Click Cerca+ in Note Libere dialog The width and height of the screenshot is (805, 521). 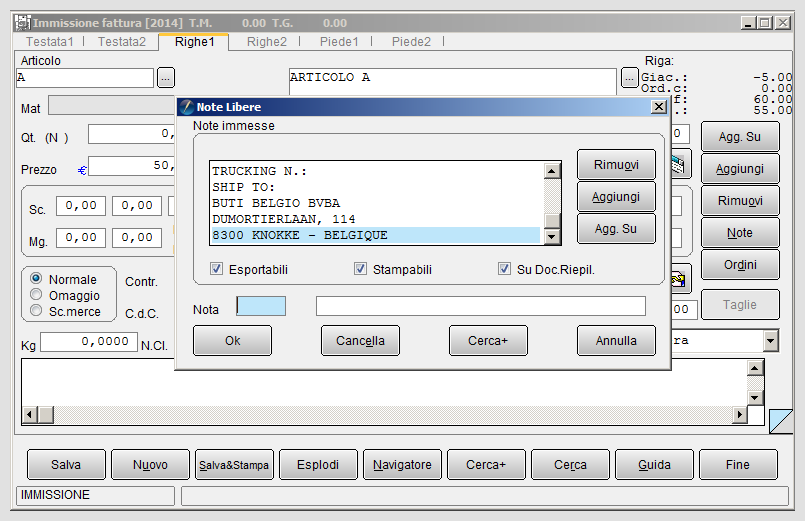488,340
